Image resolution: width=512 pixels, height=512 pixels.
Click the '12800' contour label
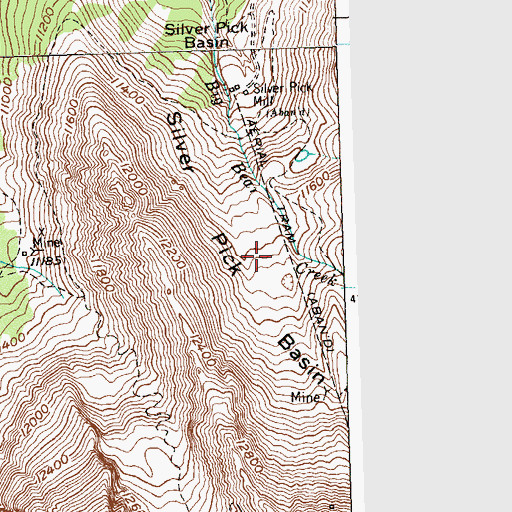(249, 456)
